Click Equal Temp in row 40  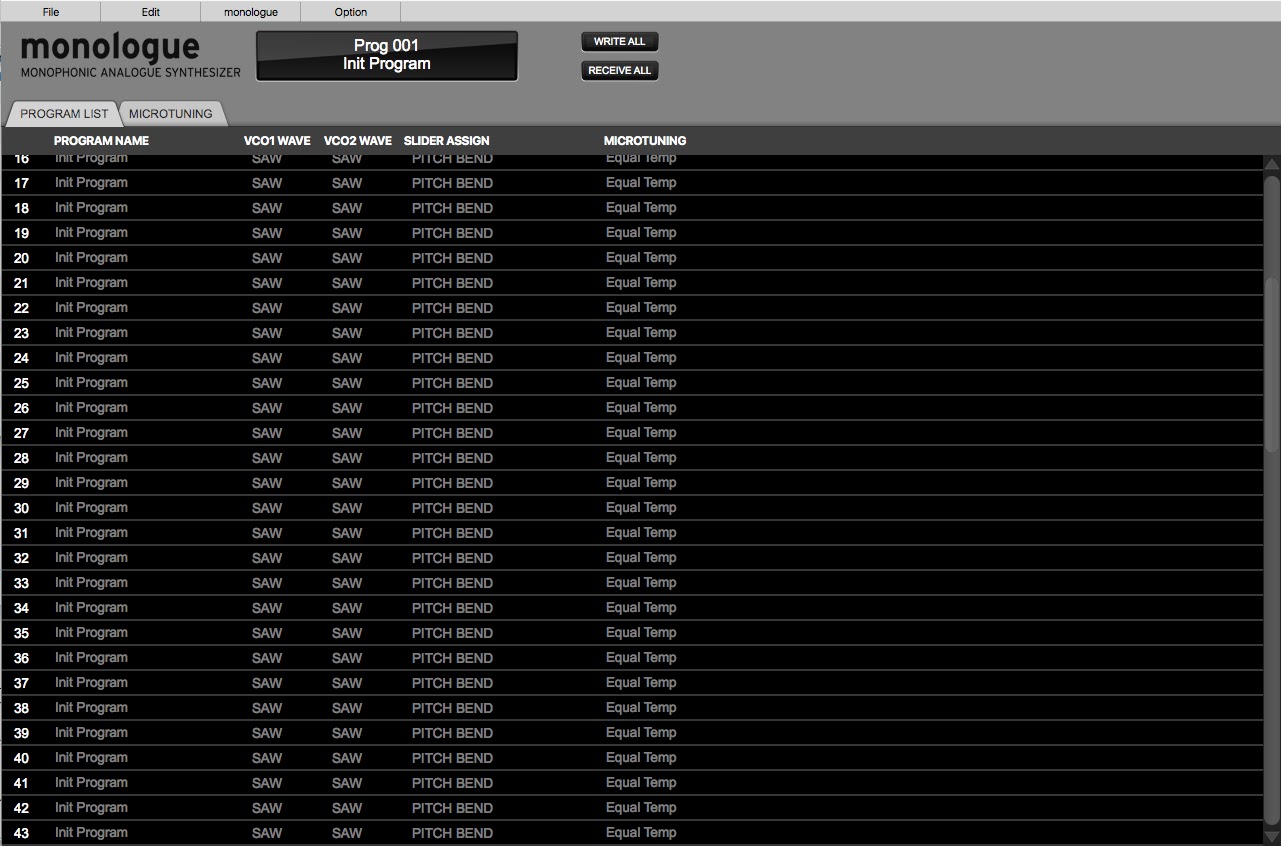pos(641,758)
